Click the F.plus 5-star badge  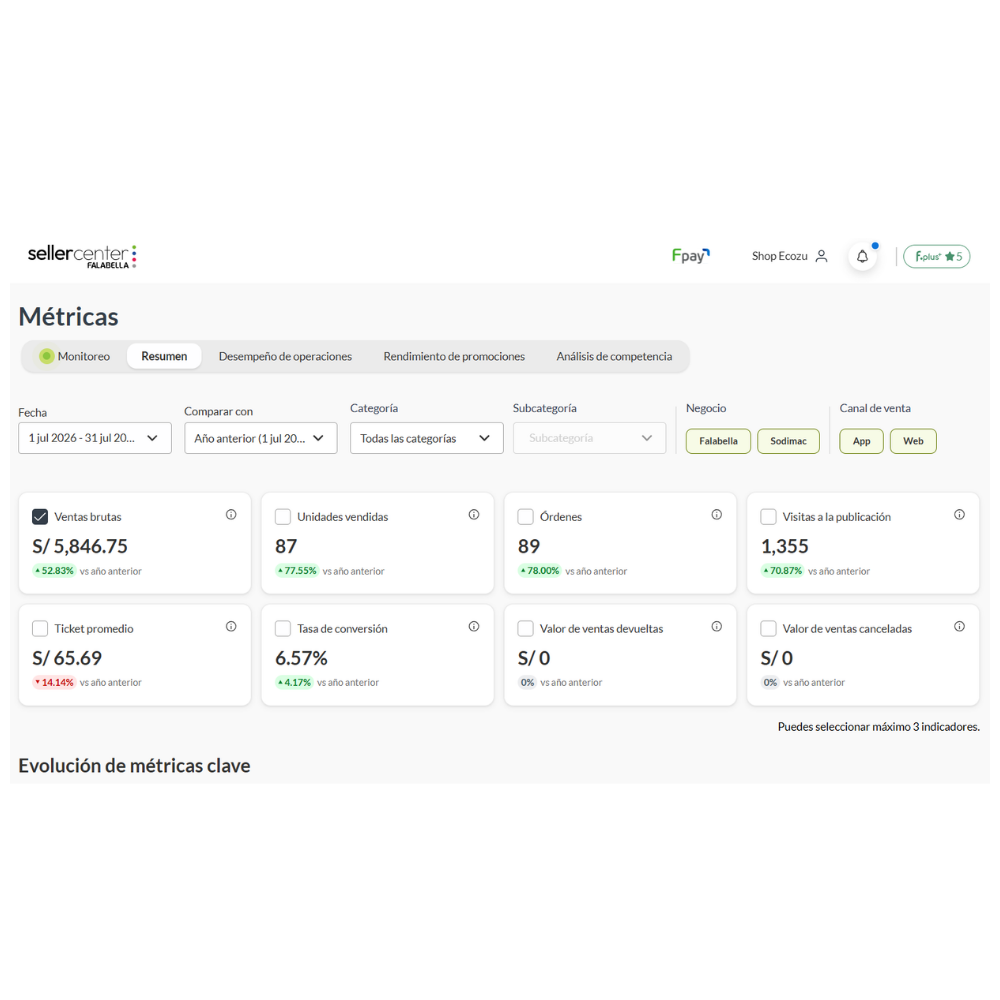937,256
